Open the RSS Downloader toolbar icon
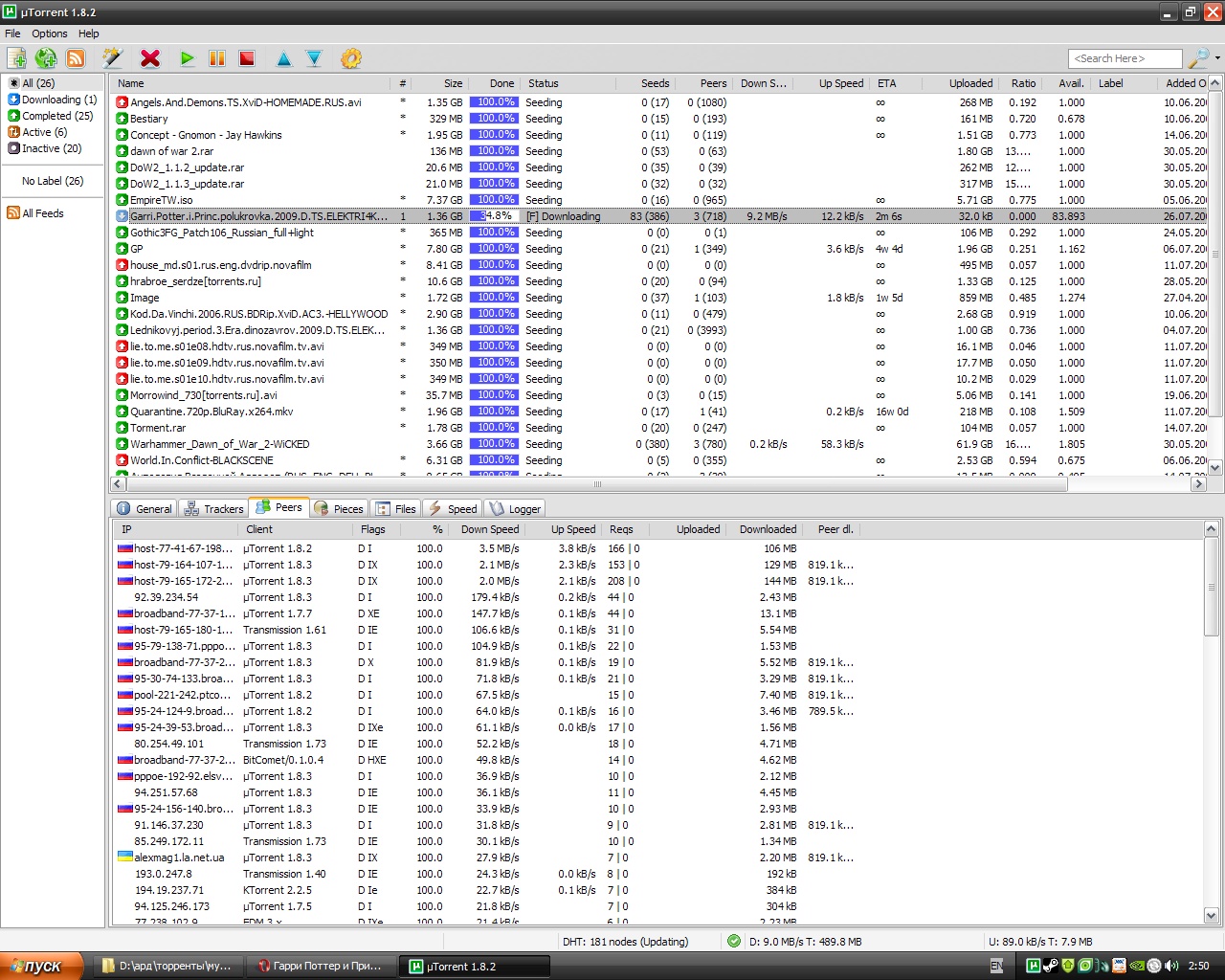The height and width of the screenshot is (980, 1225). [76, 58]
